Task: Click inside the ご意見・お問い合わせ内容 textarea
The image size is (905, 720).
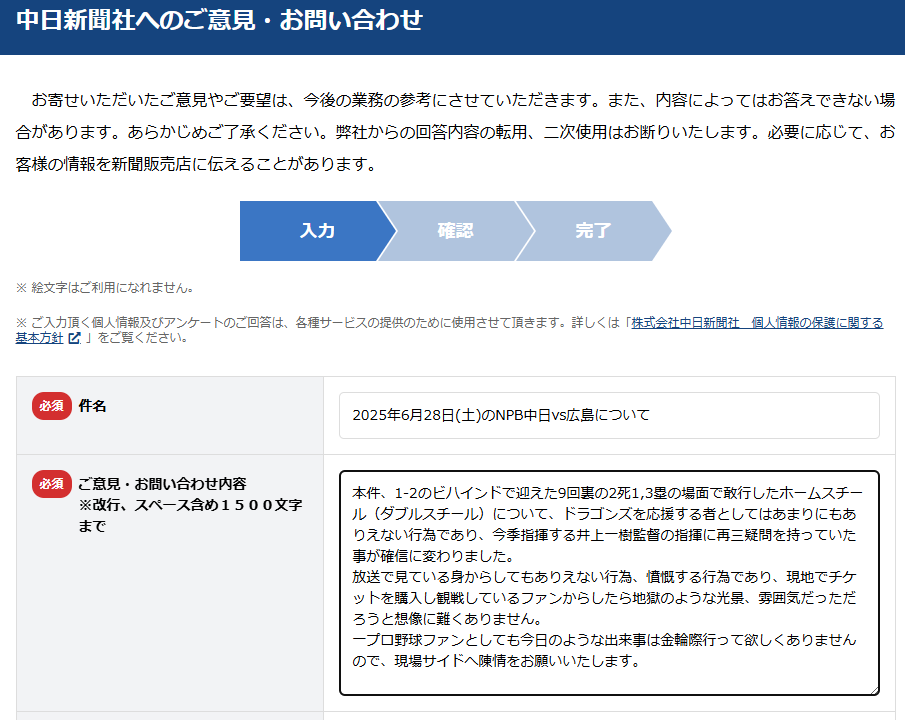Action: (609, 583)
